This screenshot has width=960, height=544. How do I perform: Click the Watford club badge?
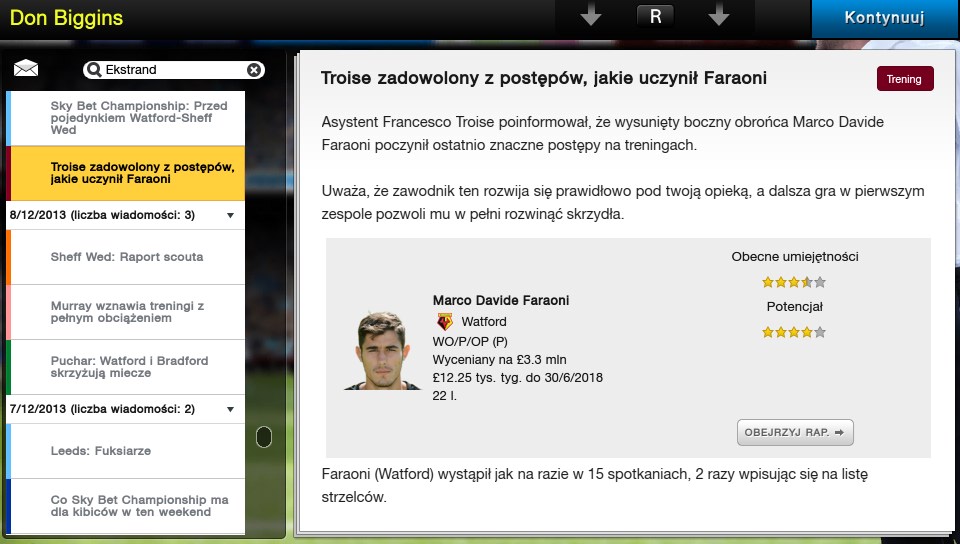click(445, 322)
